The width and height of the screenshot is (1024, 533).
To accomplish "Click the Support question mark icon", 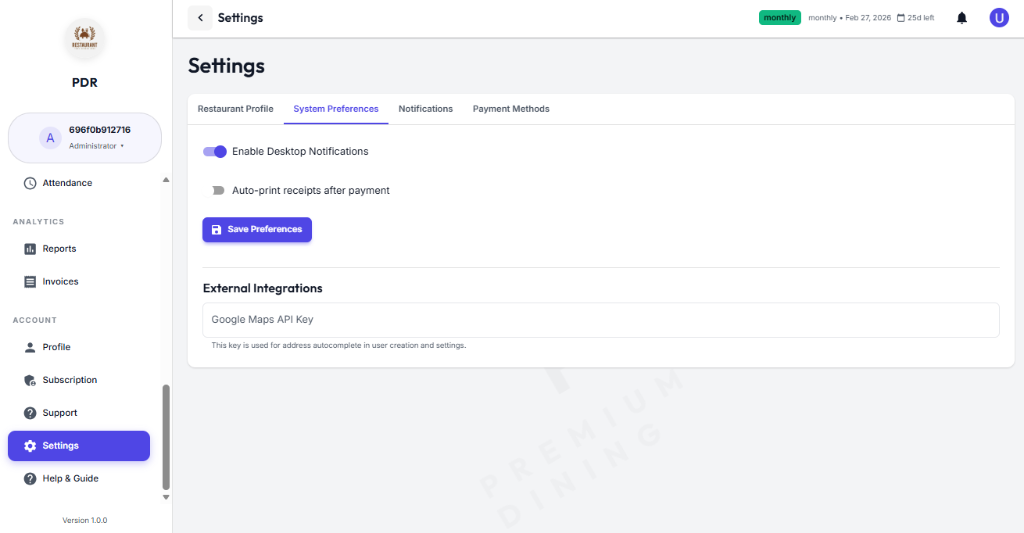I will point(30,413).
